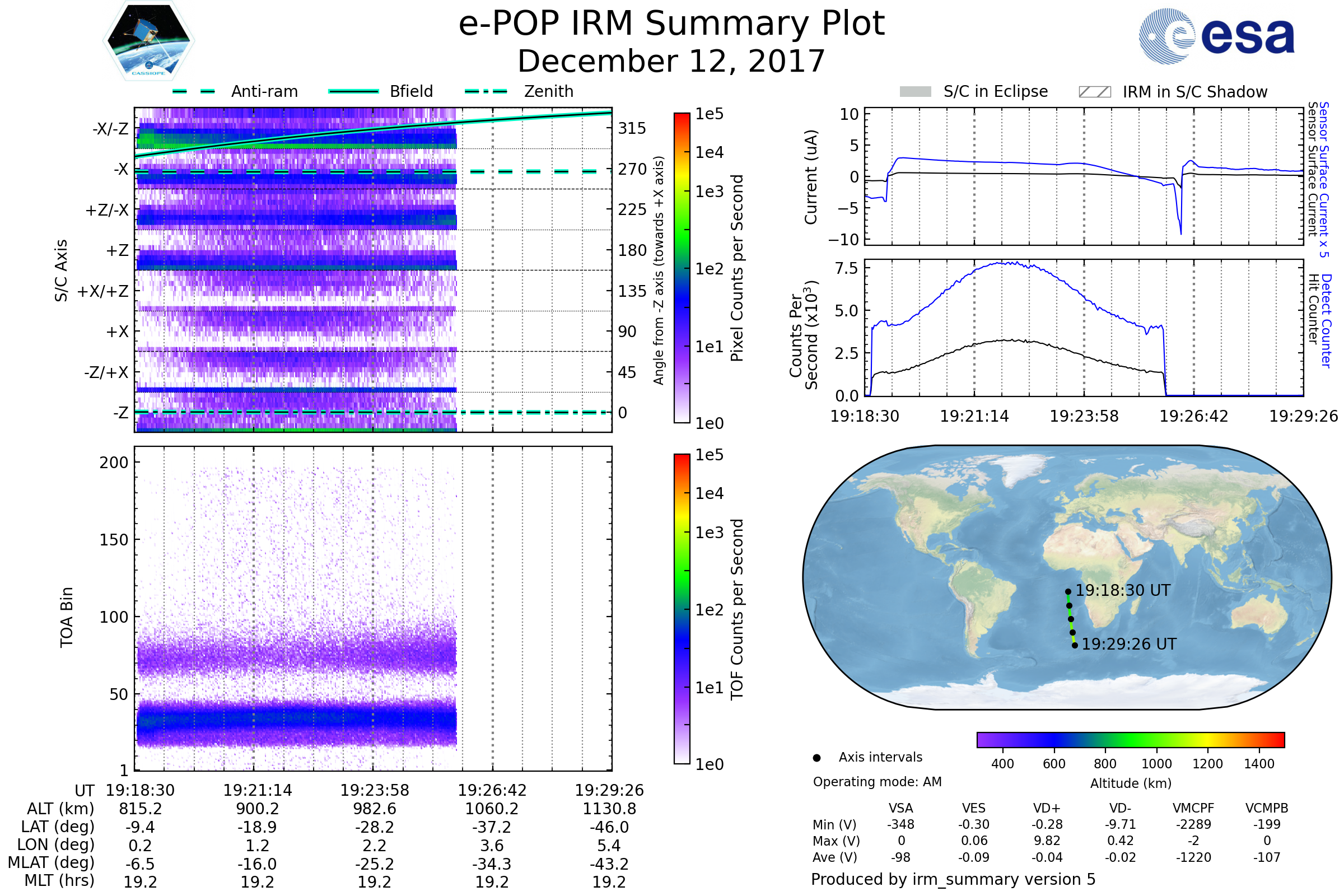Click the Anti-ram dashed legend line
This screenshot has height=896, width=1344.
(194, 91)
